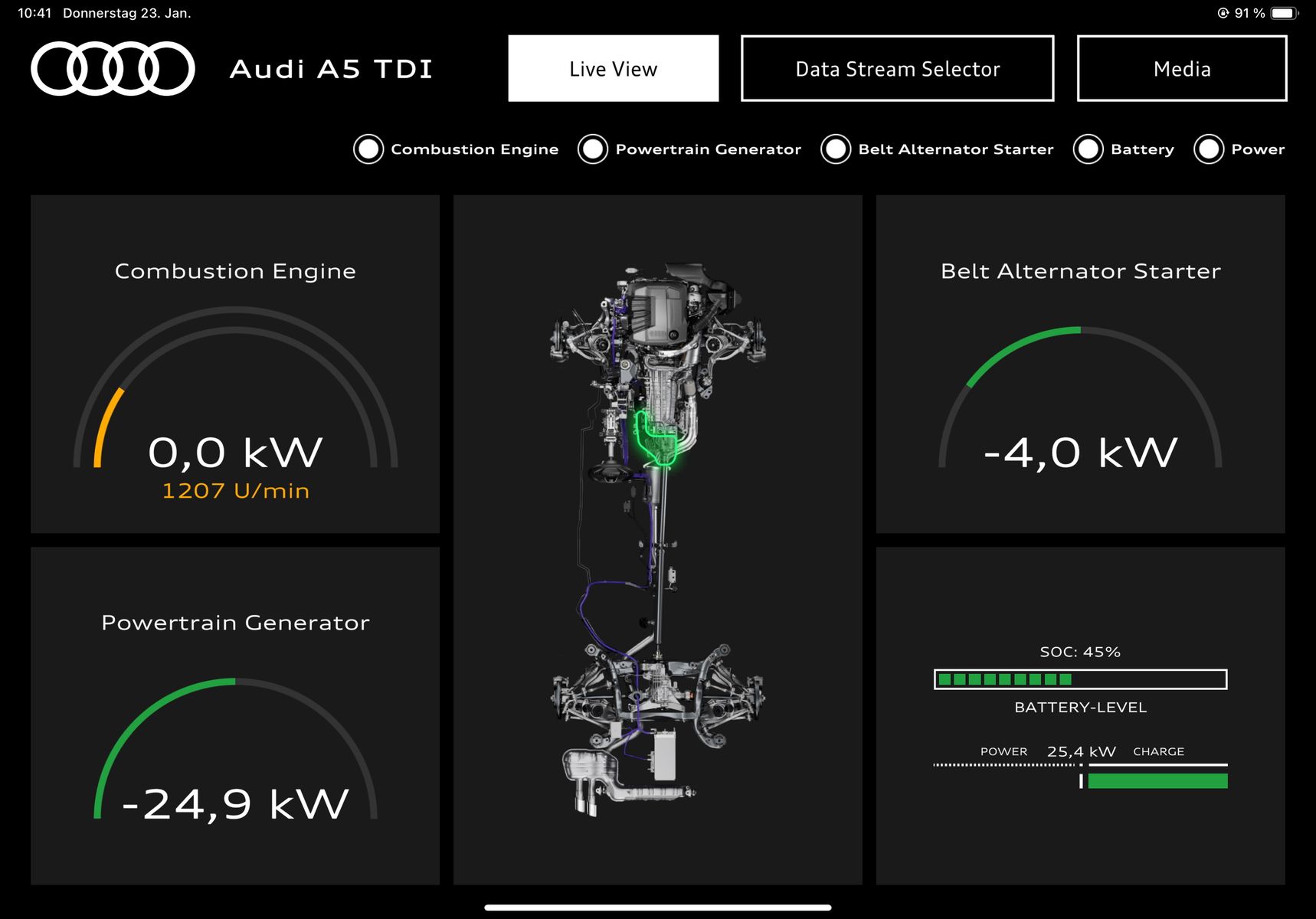Screen dimensions: 1316x919
Task: Tap the orientation lock icon in status bar
Action: point(1223,13)
